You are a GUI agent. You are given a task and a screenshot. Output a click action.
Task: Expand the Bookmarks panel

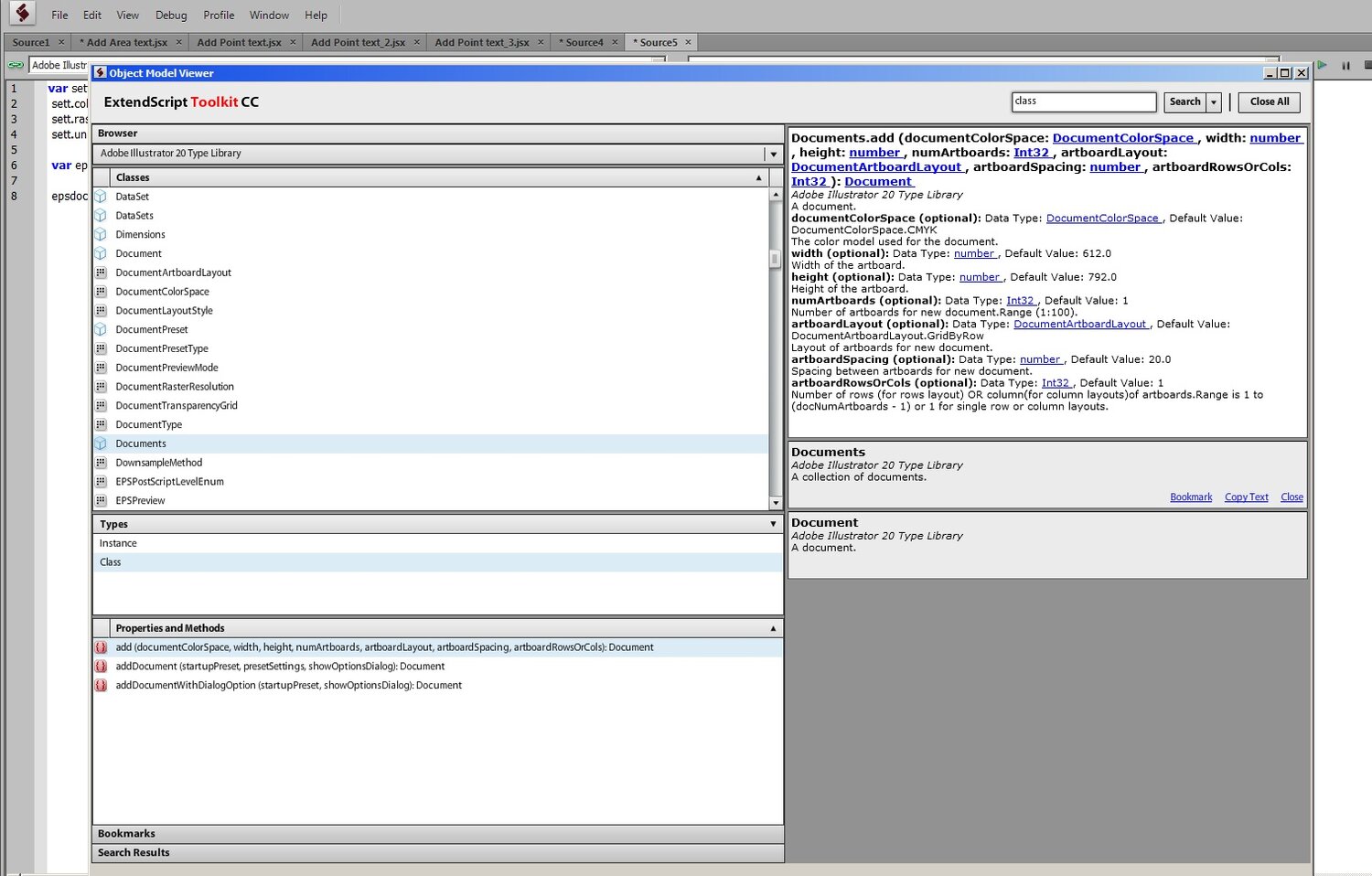coord(438,834)
